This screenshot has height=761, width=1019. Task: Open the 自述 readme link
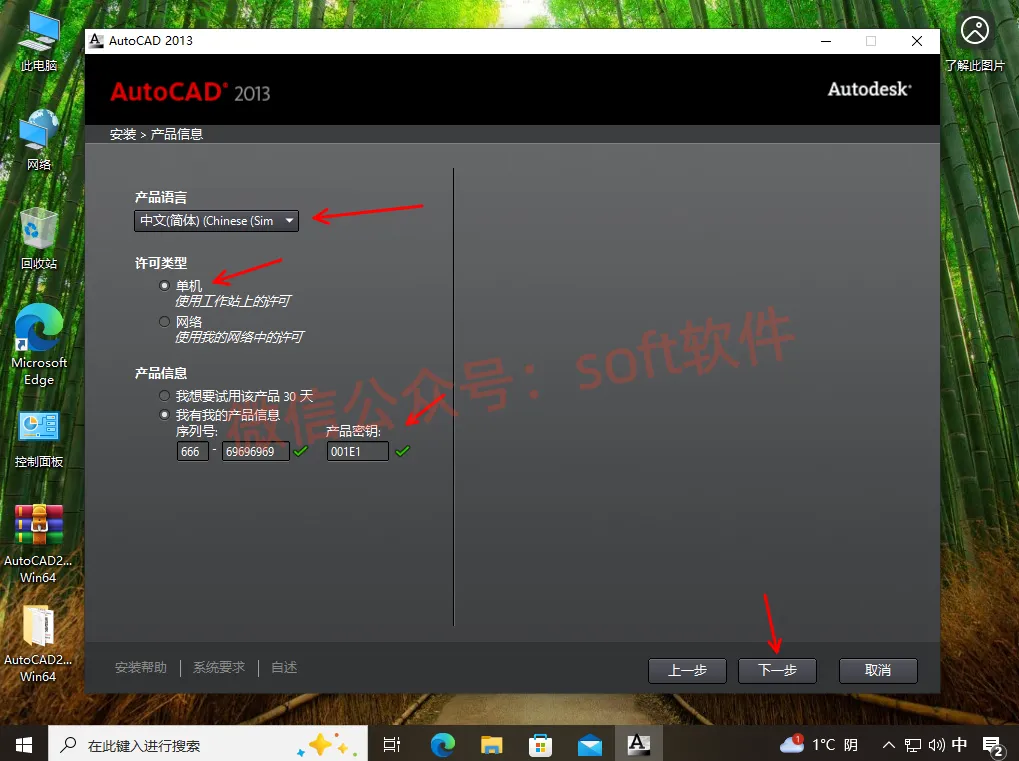tap(284, 667)
